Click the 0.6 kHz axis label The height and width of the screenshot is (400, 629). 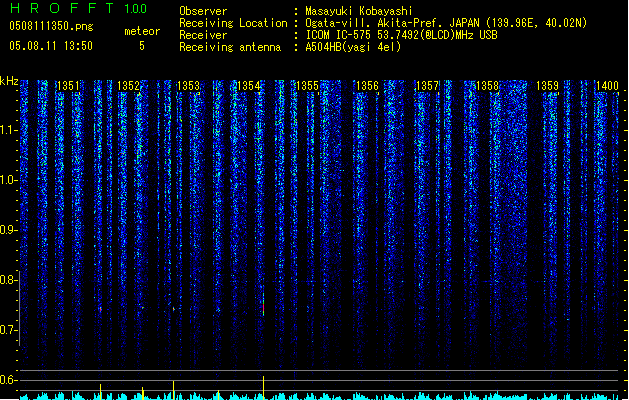tap(8, 380)
